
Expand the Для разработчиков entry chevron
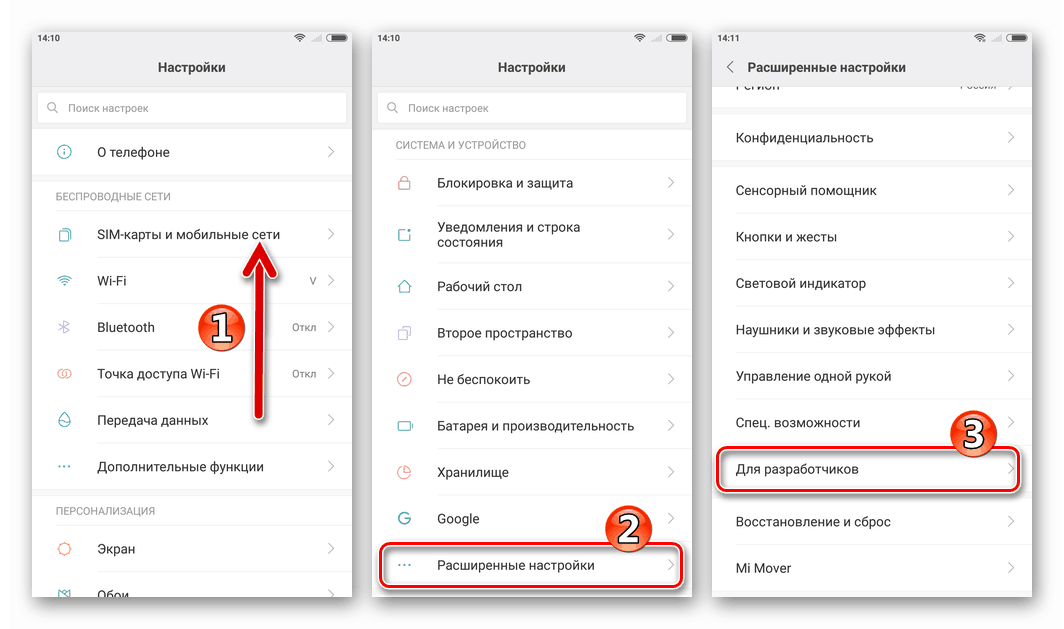[x=1010, y=469]
